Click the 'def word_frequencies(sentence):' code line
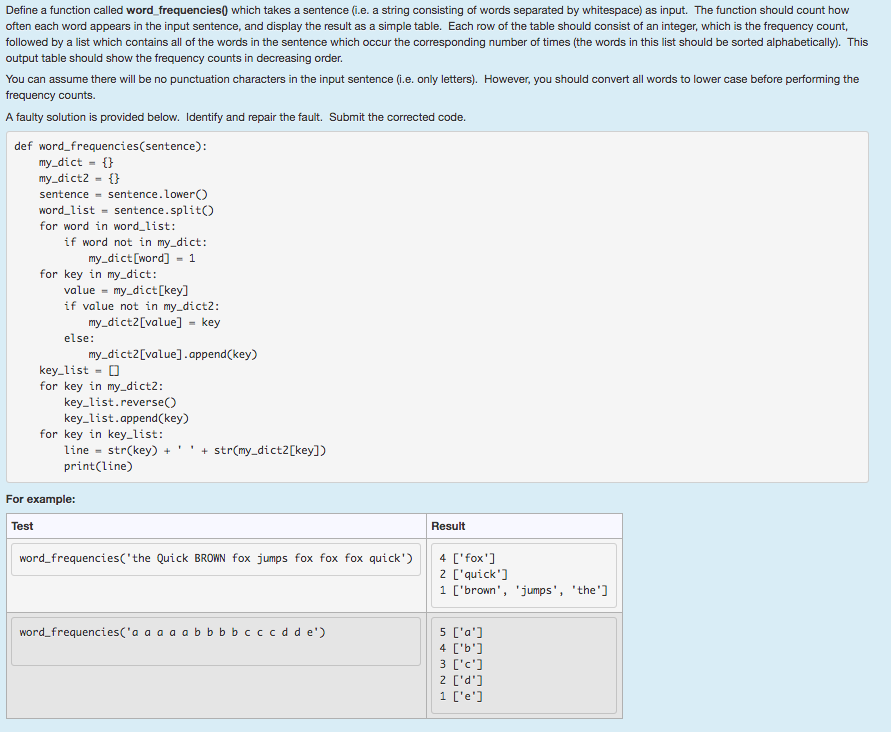 click(x=111, y=146)
